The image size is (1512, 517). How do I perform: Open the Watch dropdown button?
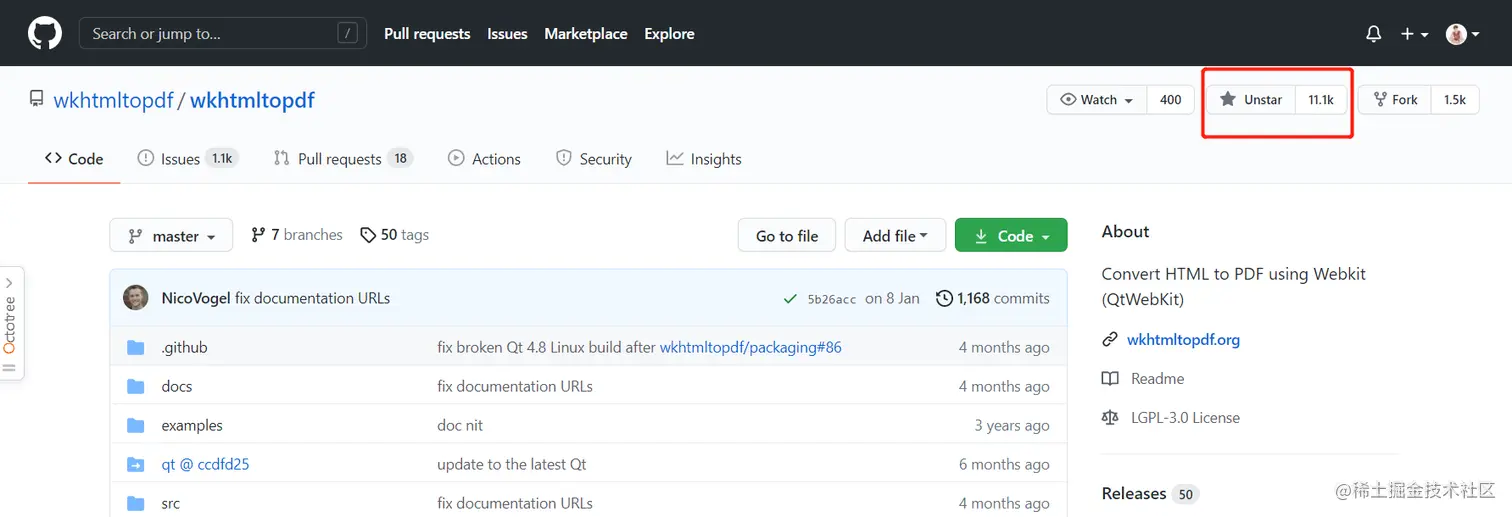point(1097,100)
